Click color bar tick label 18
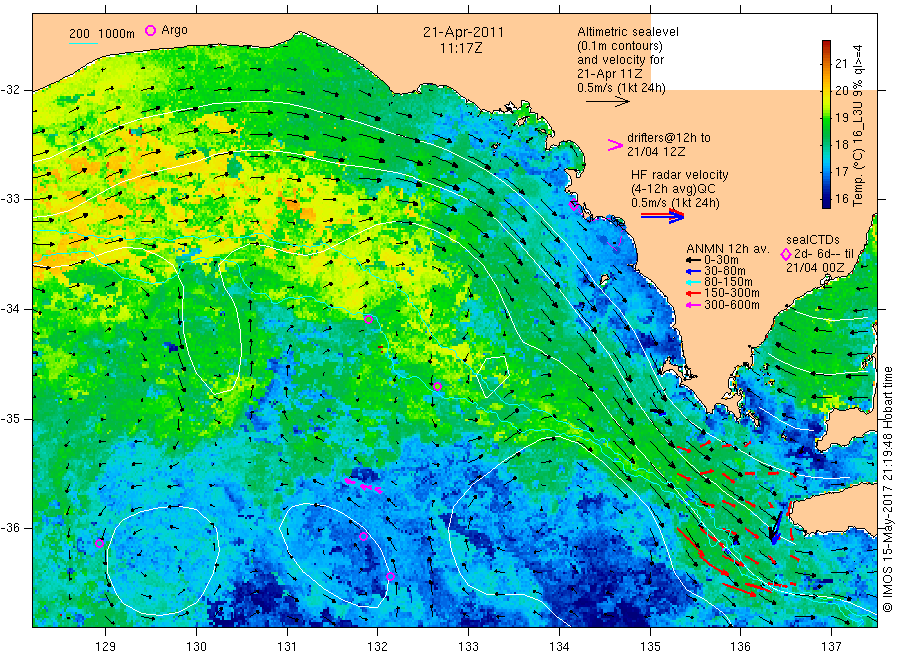 841,145
